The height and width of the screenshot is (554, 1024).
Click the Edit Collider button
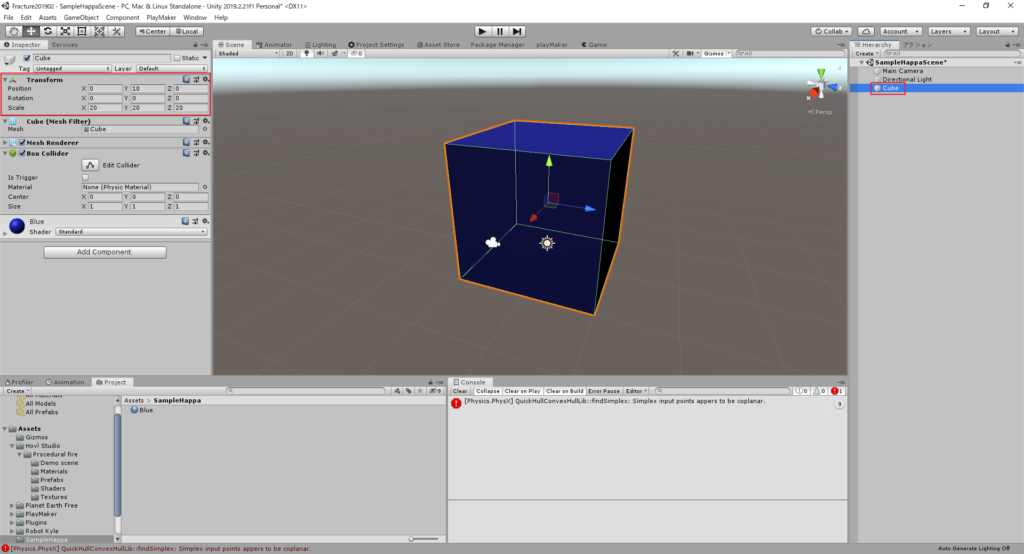[x=90, y=165]
